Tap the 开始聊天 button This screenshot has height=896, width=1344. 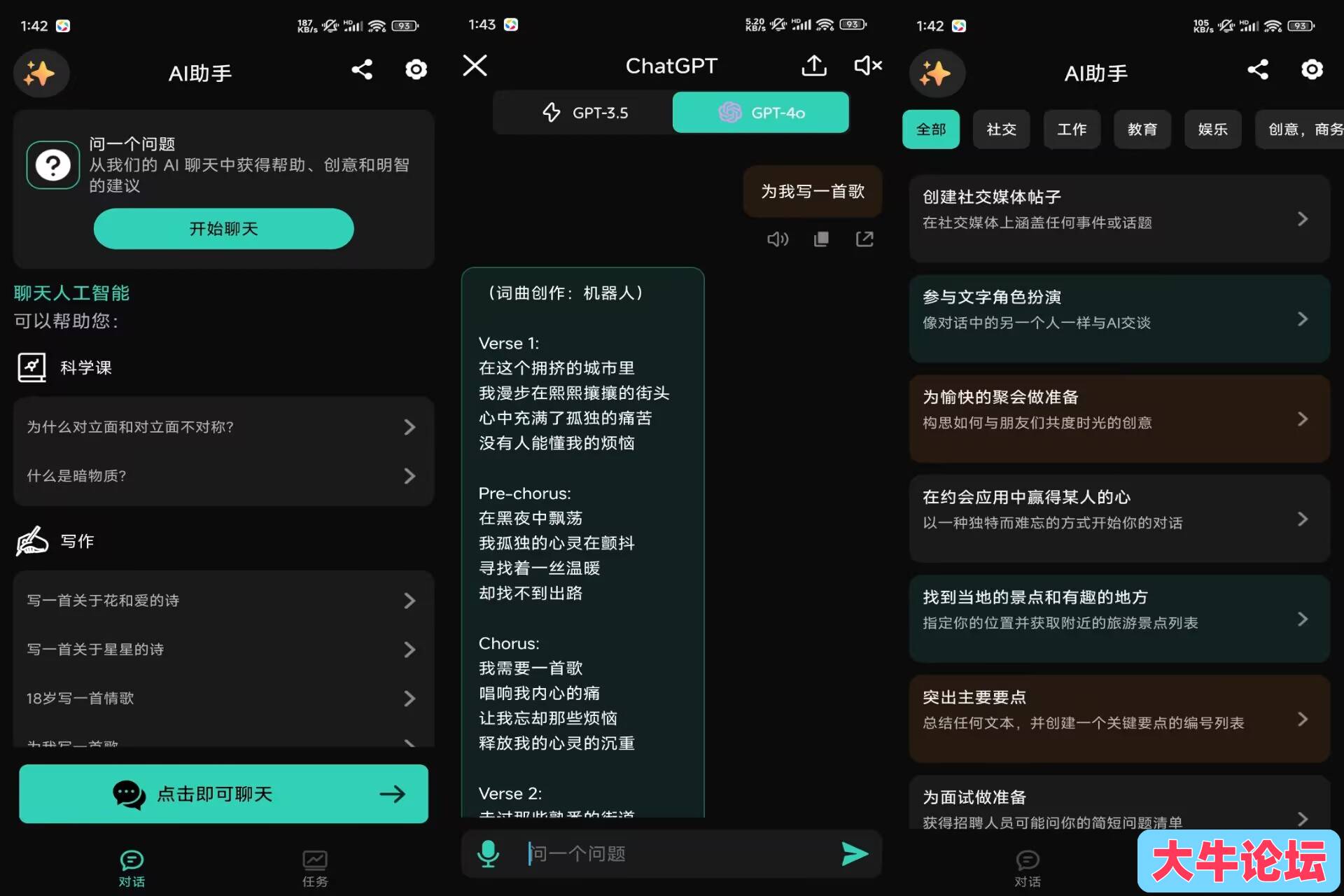(224, 229)
